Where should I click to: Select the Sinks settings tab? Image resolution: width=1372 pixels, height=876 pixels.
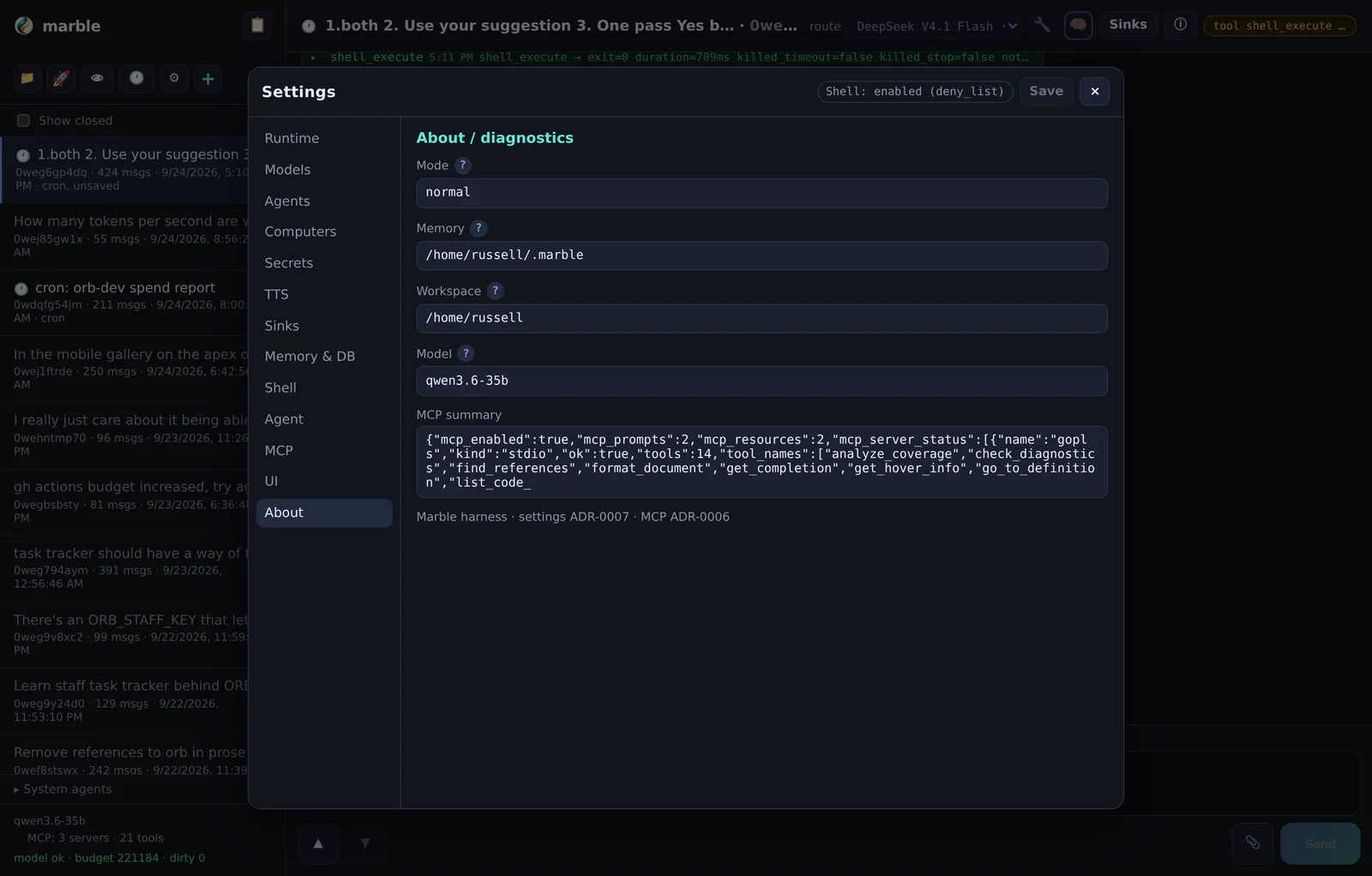324,326
